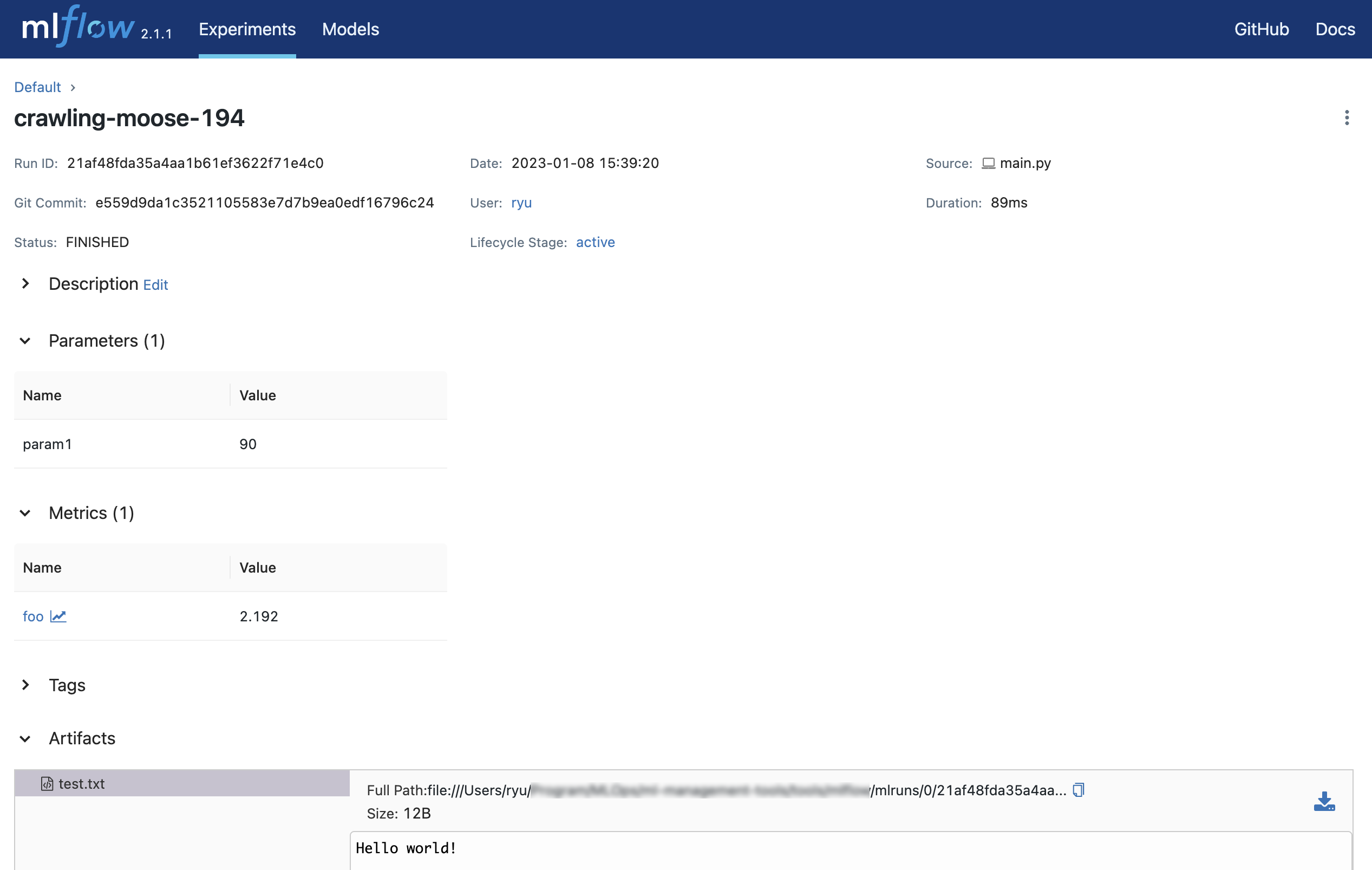Viewport: 1372px width, 870px height.
Task: Click the main.py source name
Action: pos(1025,163)
